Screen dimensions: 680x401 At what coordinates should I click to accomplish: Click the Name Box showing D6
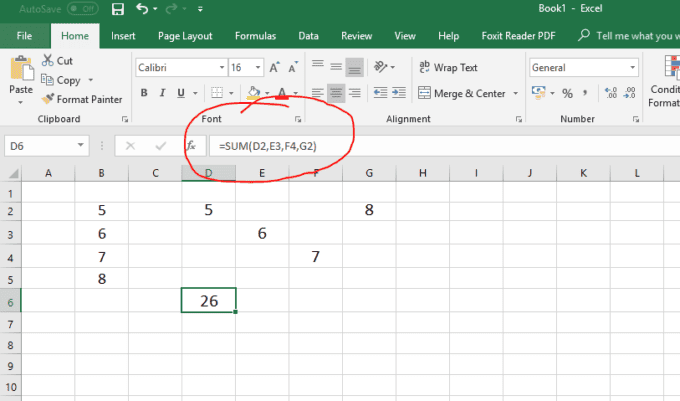click(47, 146)
